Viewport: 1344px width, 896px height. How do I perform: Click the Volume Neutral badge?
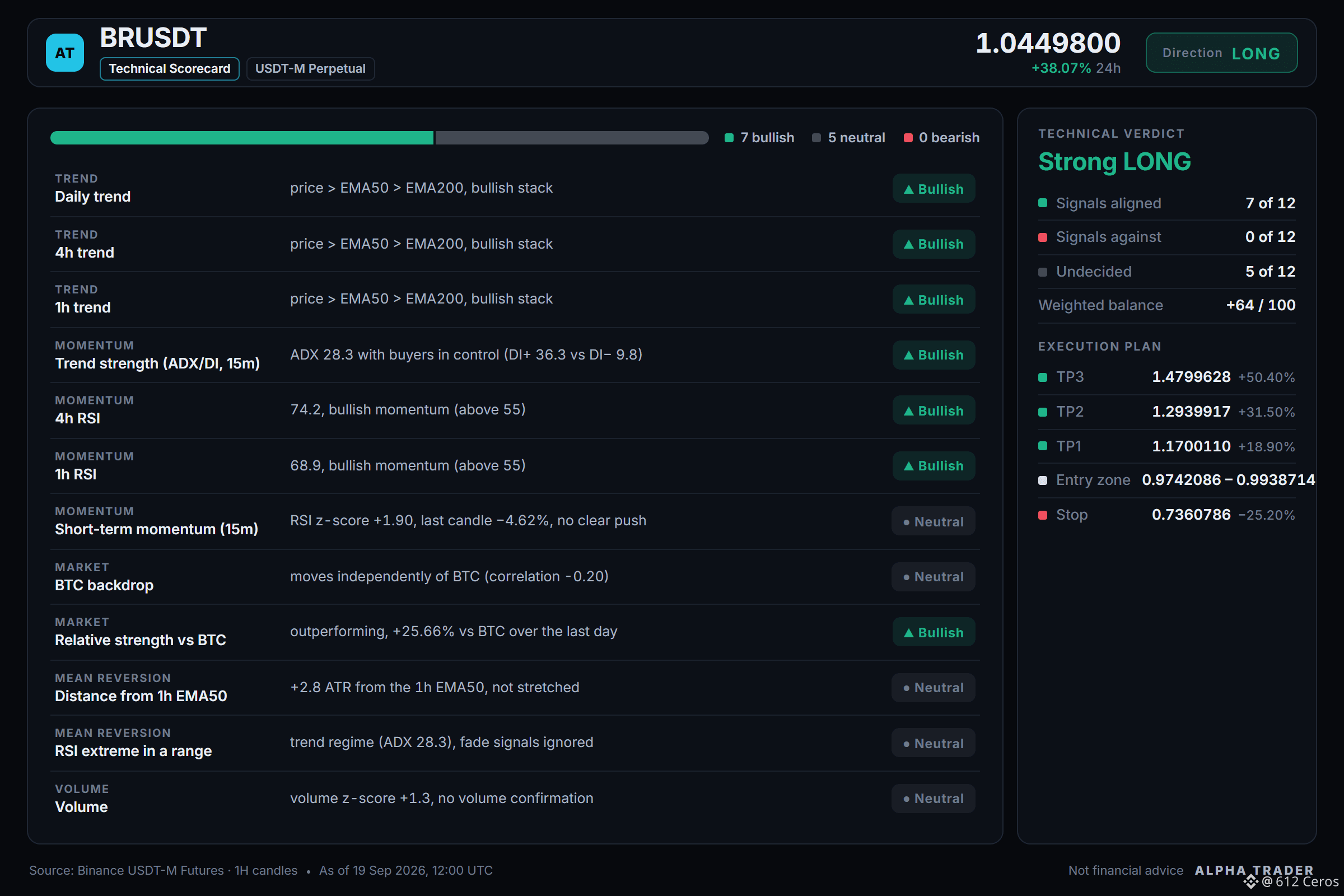933,799
